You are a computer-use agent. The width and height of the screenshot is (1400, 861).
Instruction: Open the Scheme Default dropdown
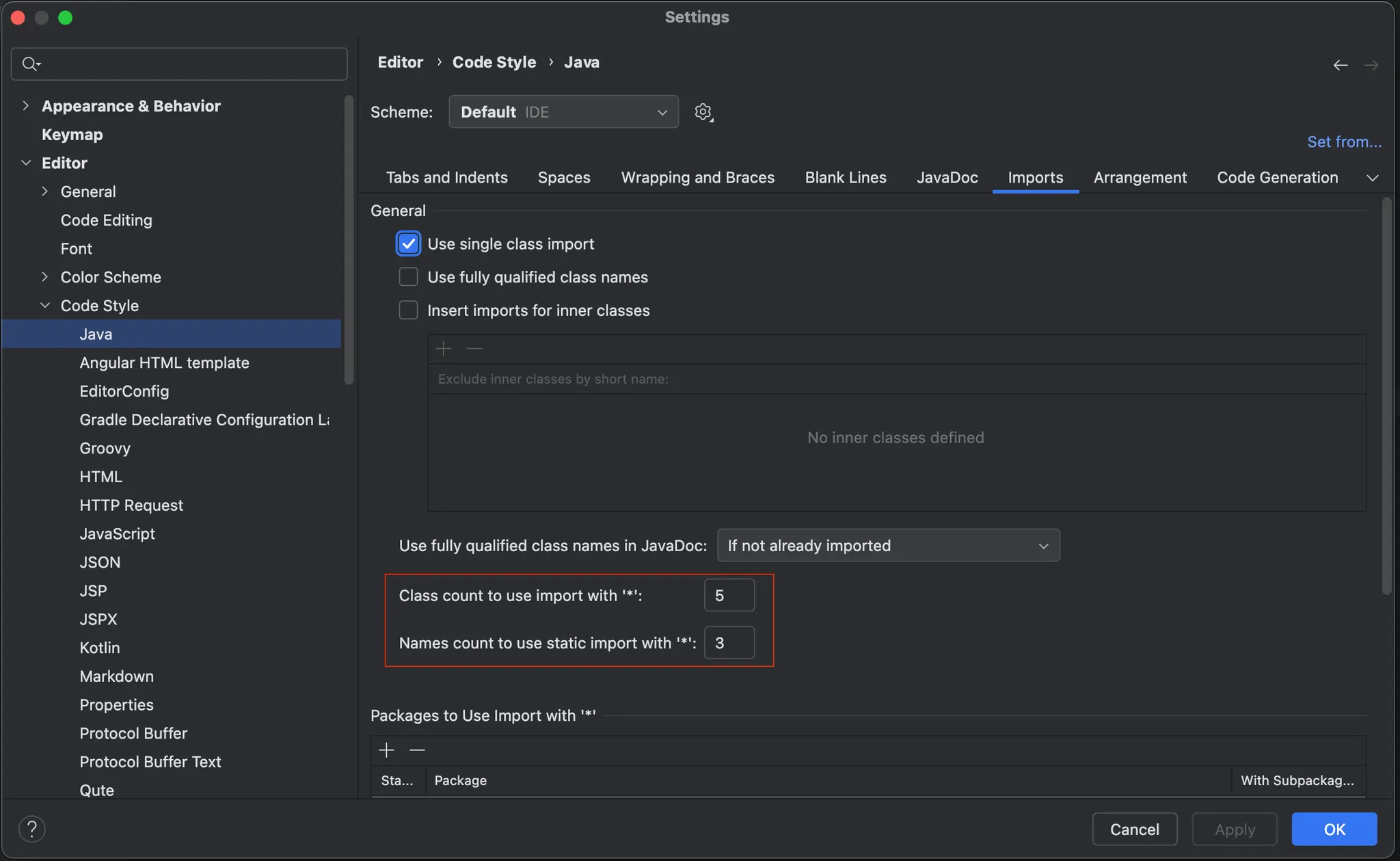[563, 112]
